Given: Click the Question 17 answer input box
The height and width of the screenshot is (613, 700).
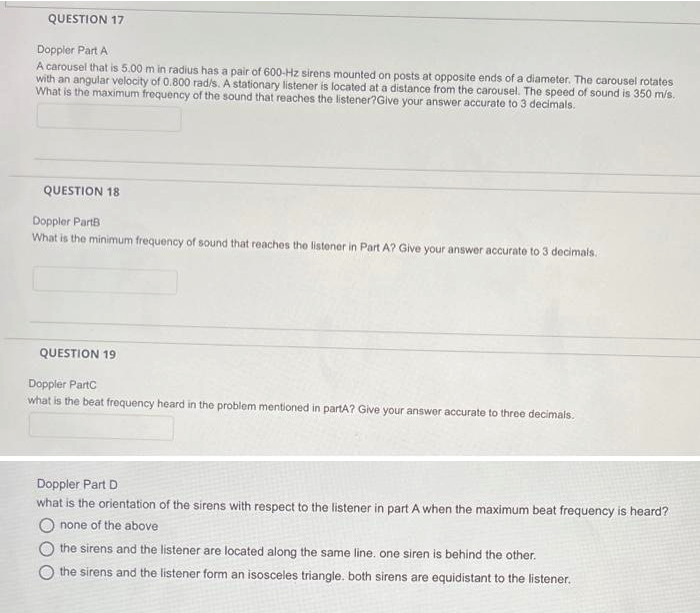Looking at the screenshot, I should click(x=109, y=118).
